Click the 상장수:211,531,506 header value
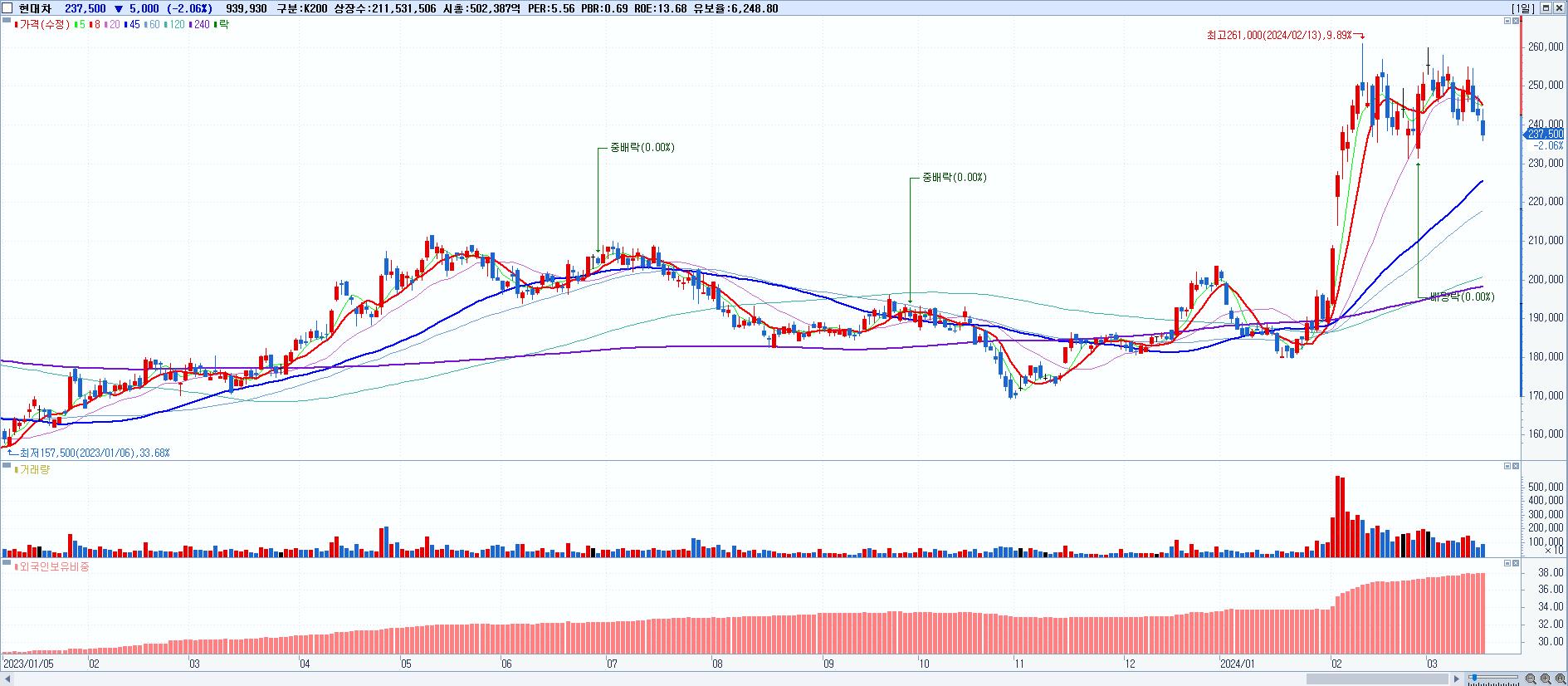 point(384,8)
